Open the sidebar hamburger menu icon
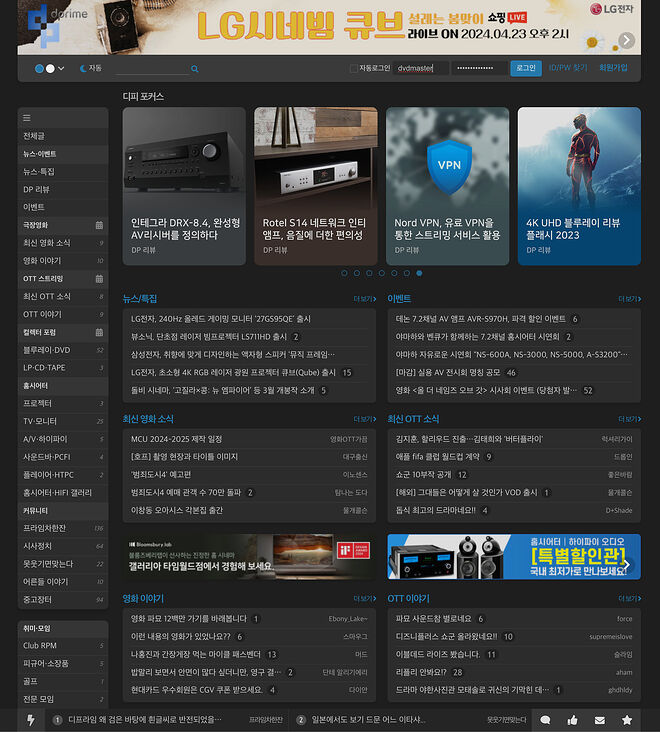The image size is (660, 732). 27,118
